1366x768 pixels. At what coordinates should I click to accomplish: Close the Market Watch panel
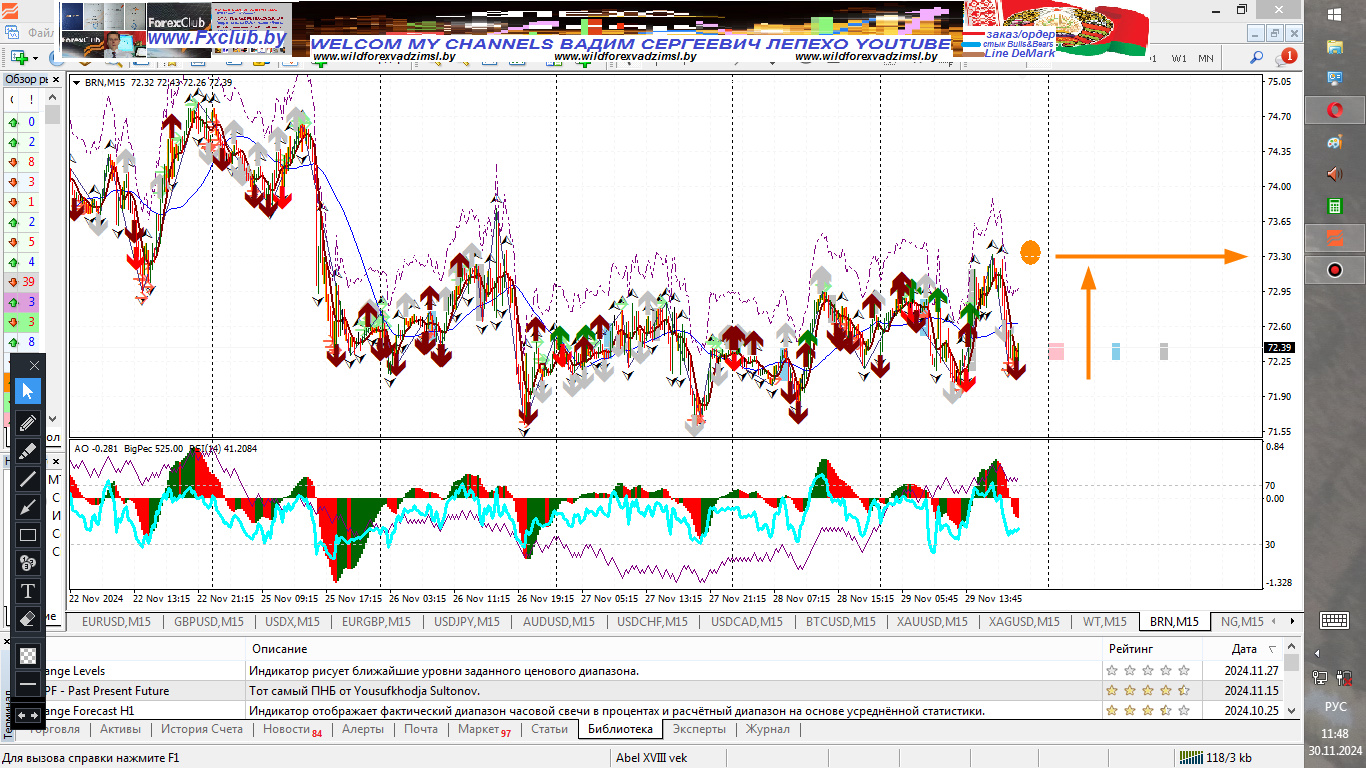55,79
